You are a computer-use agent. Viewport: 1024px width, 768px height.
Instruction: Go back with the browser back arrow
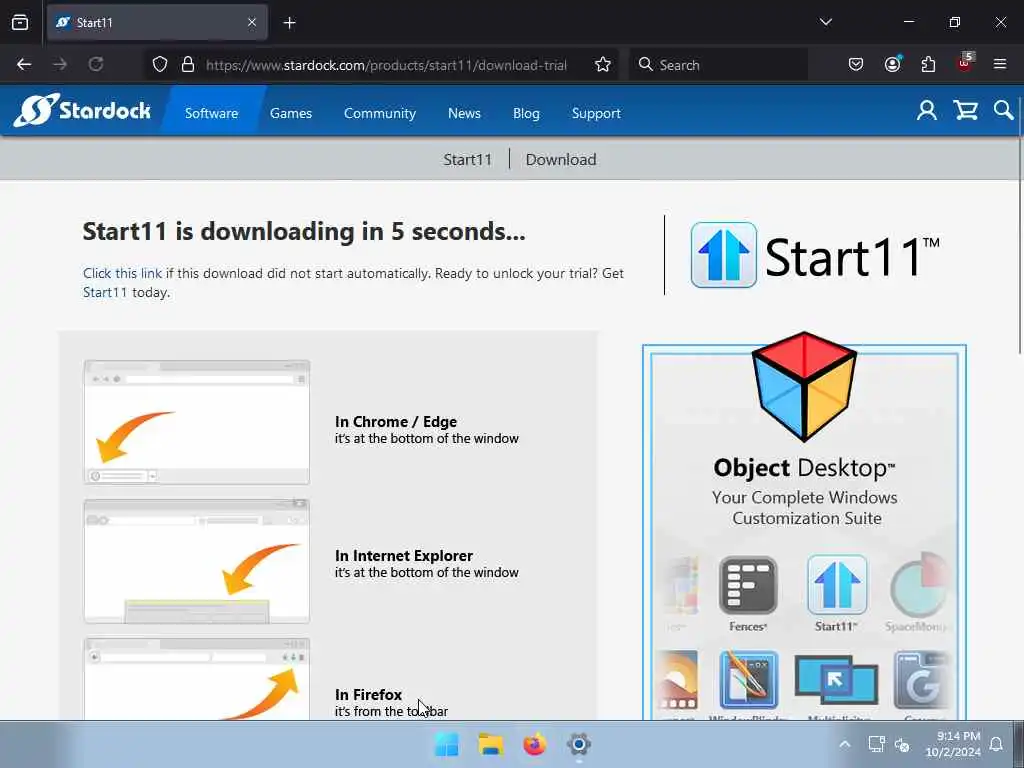coord(24,65)
